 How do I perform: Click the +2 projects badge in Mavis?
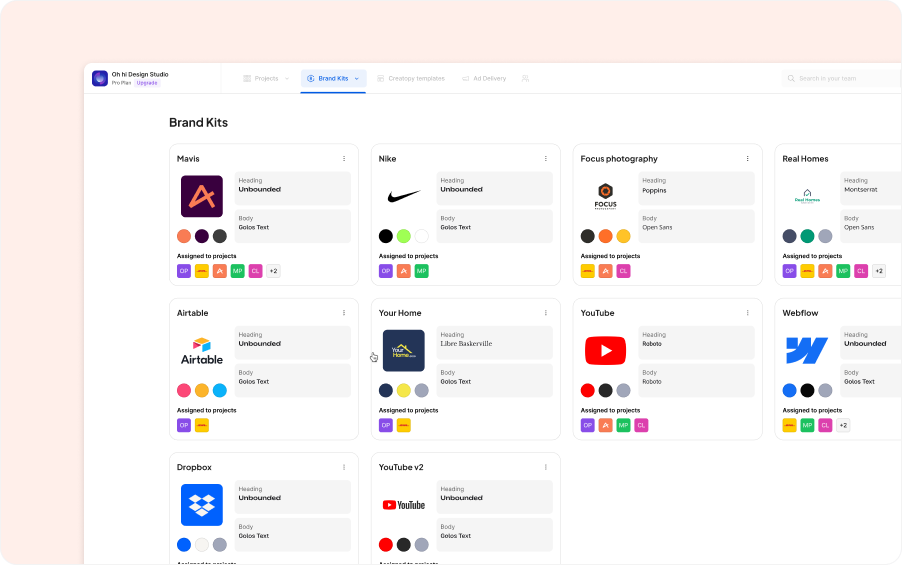[274, 271]
